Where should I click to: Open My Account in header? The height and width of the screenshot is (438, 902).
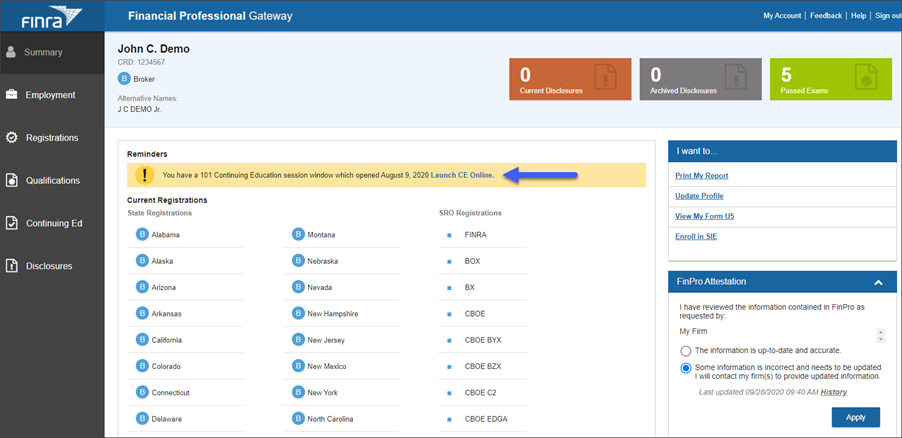pyautogui.click(x=782, y=16)
